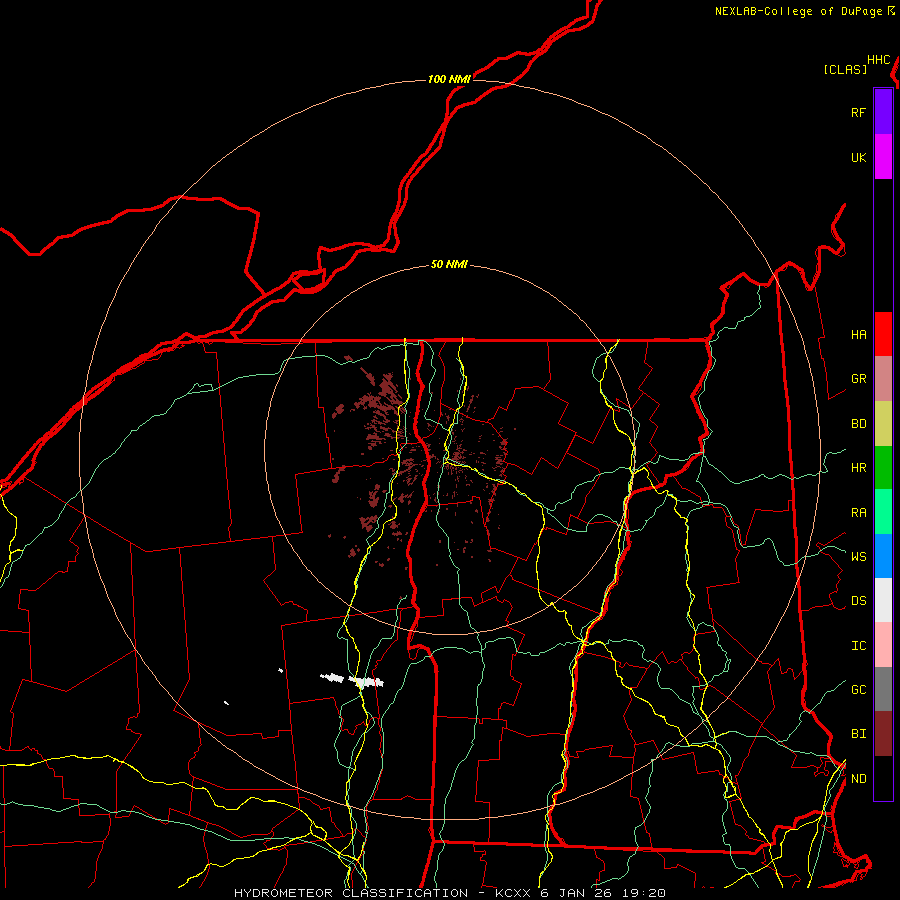
Task: Click the "100 NMI" range ring label
Action: click(x=449, y=79)
